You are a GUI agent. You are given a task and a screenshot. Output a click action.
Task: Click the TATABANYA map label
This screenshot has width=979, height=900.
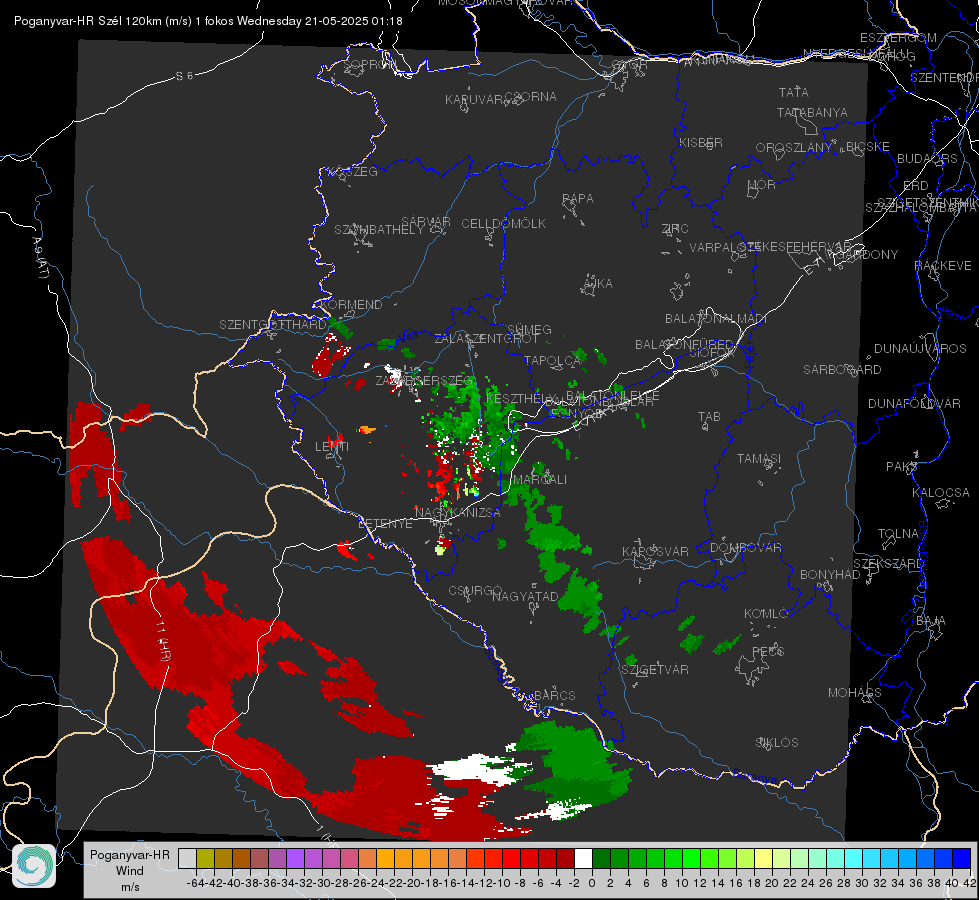pyautogui.click(x=812, y=112)
